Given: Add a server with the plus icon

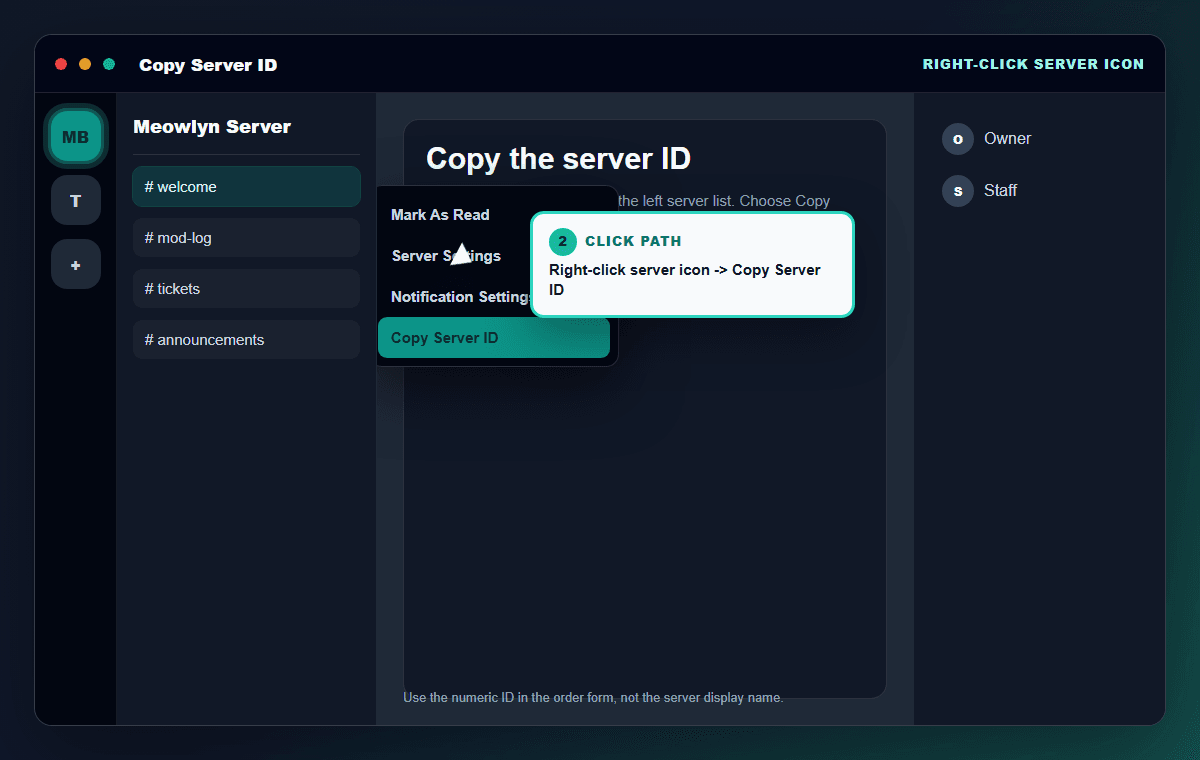Looking at the screenshot, I should coord(75,264).
